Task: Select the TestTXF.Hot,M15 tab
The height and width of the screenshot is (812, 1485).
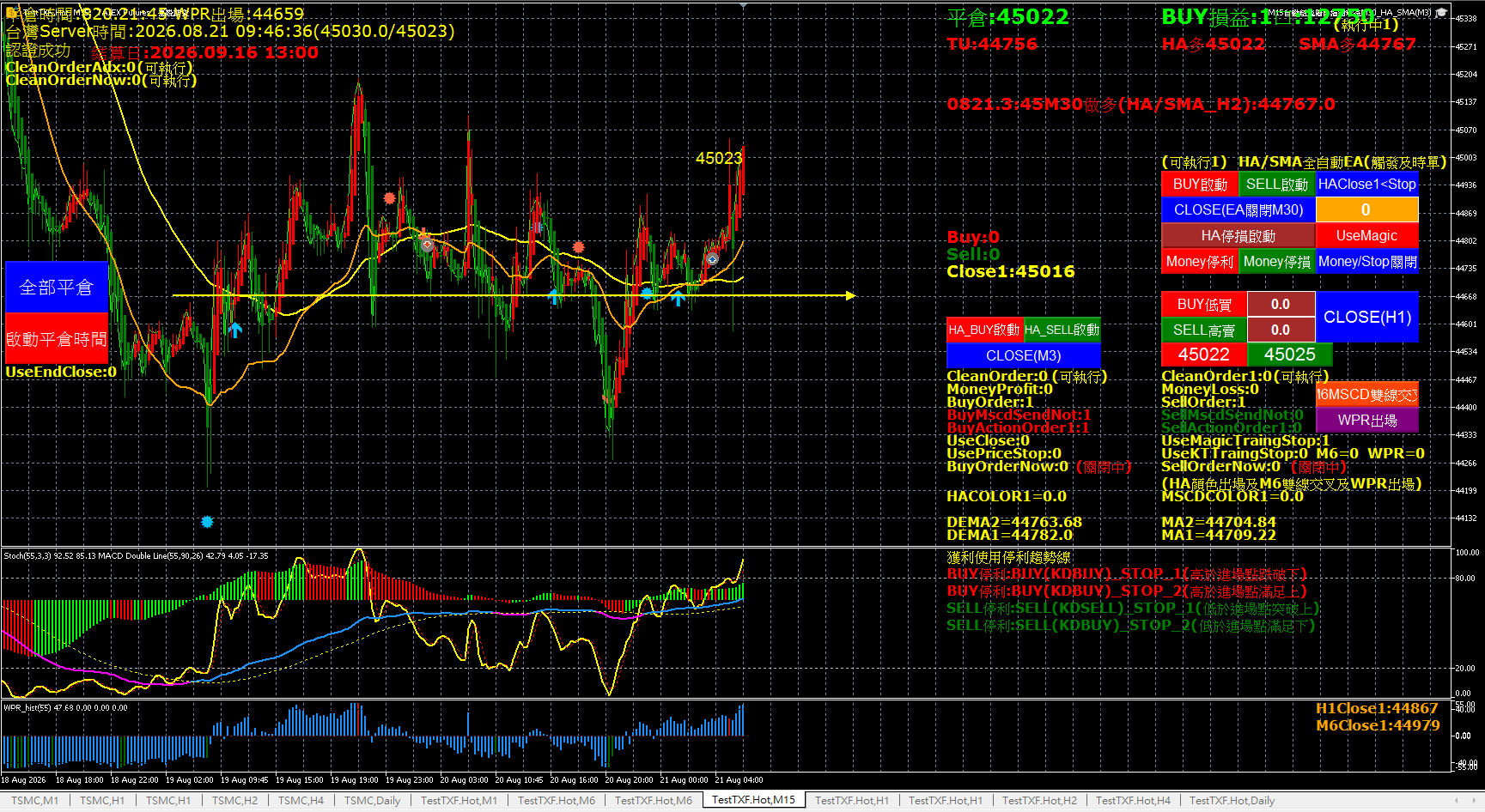Action: 753,800
